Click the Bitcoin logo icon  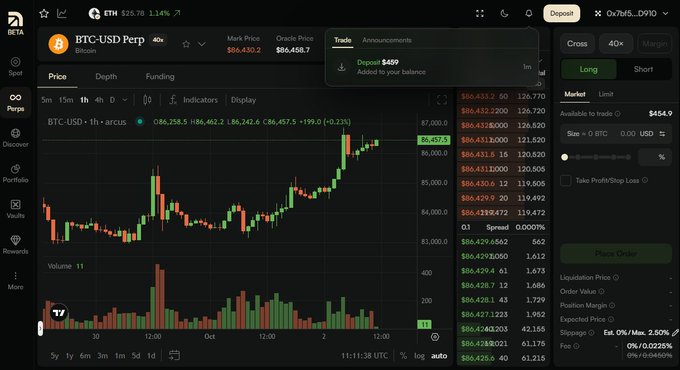pos(59,44)
